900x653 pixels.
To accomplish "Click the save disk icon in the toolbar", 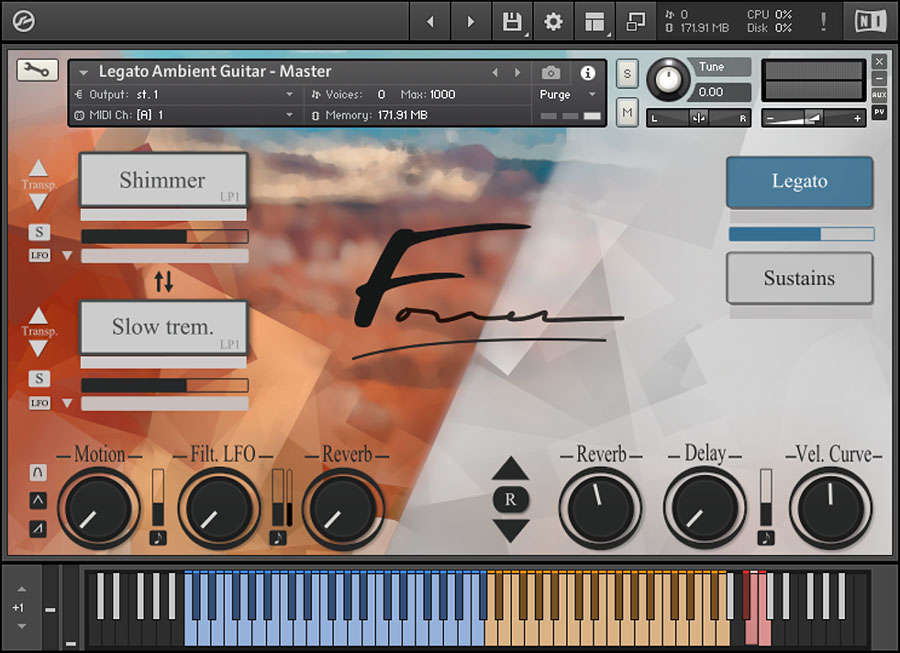I will (x=510, y=21).
